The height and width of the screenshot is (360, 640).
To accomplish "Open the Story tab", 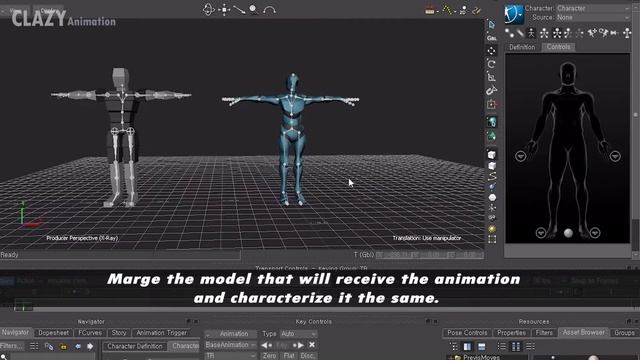I will pyautogui.click(x=119, y=333).
